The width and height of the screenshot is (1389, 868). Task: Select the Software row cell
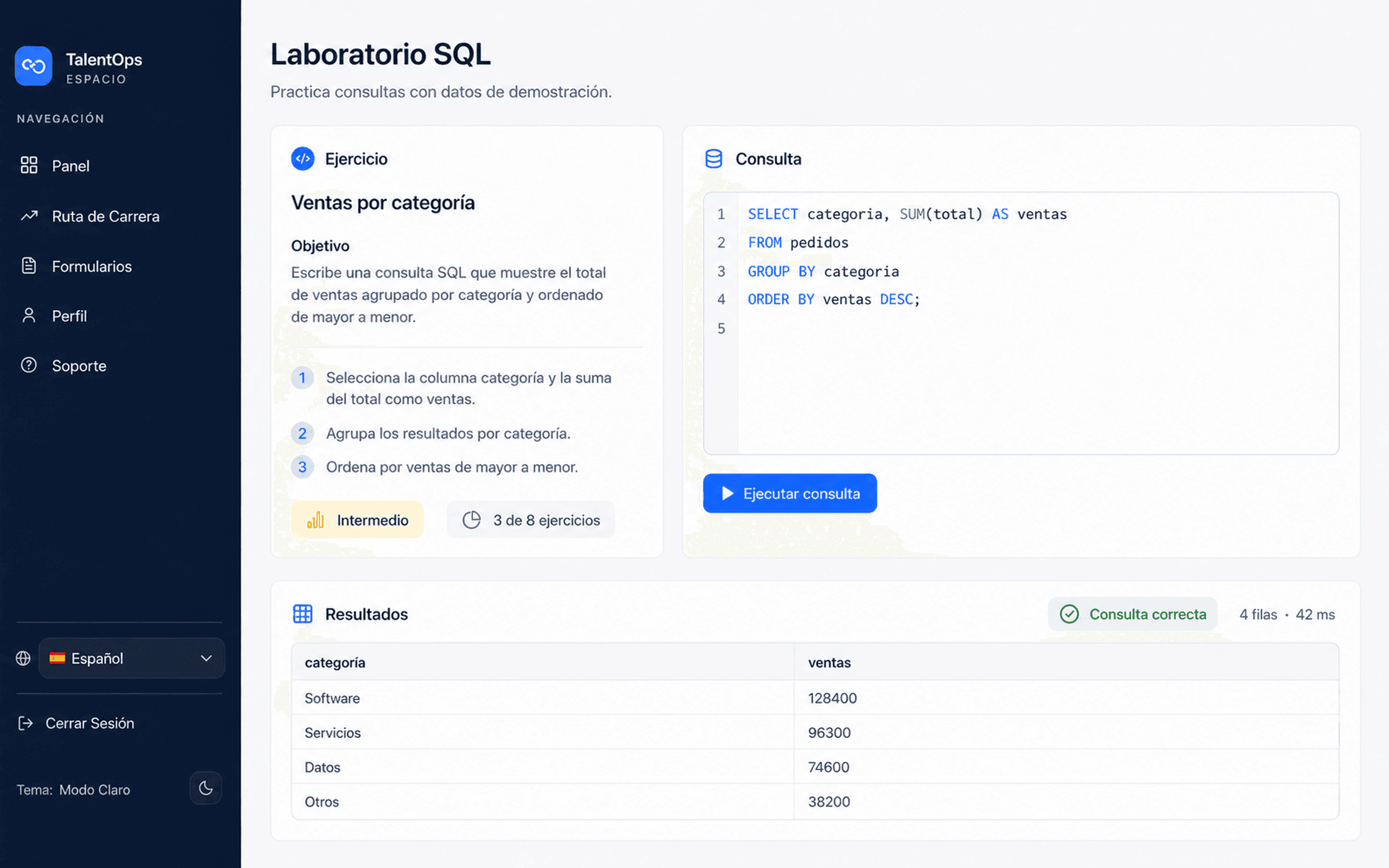click(543, 698)
